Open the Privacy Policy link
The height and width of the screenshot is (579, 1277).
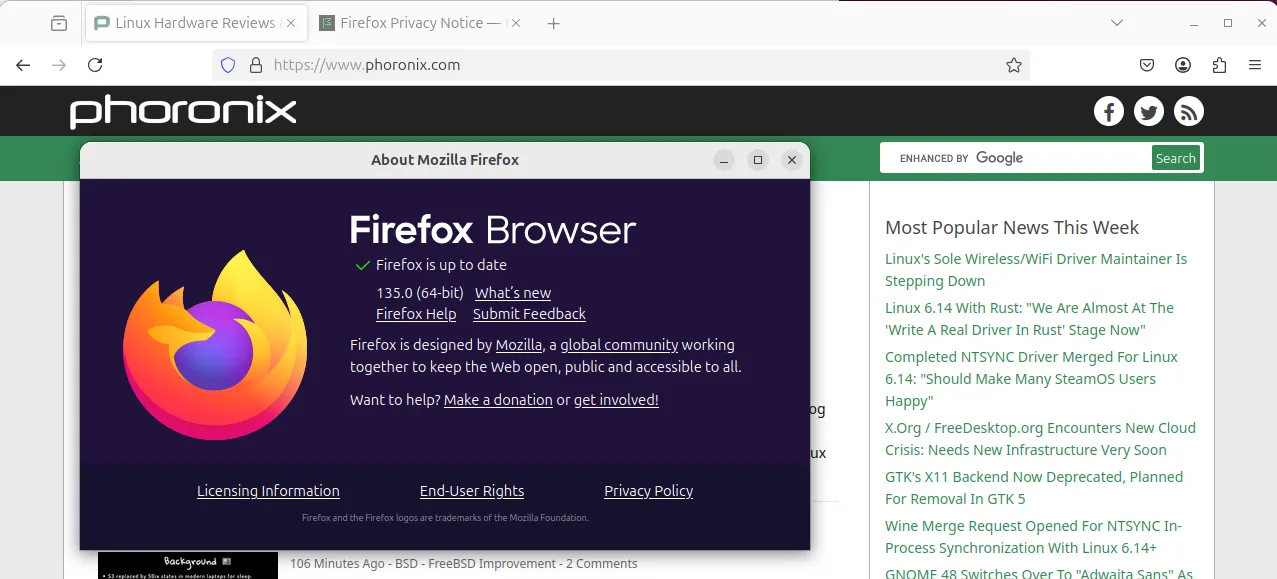(648, 491)
